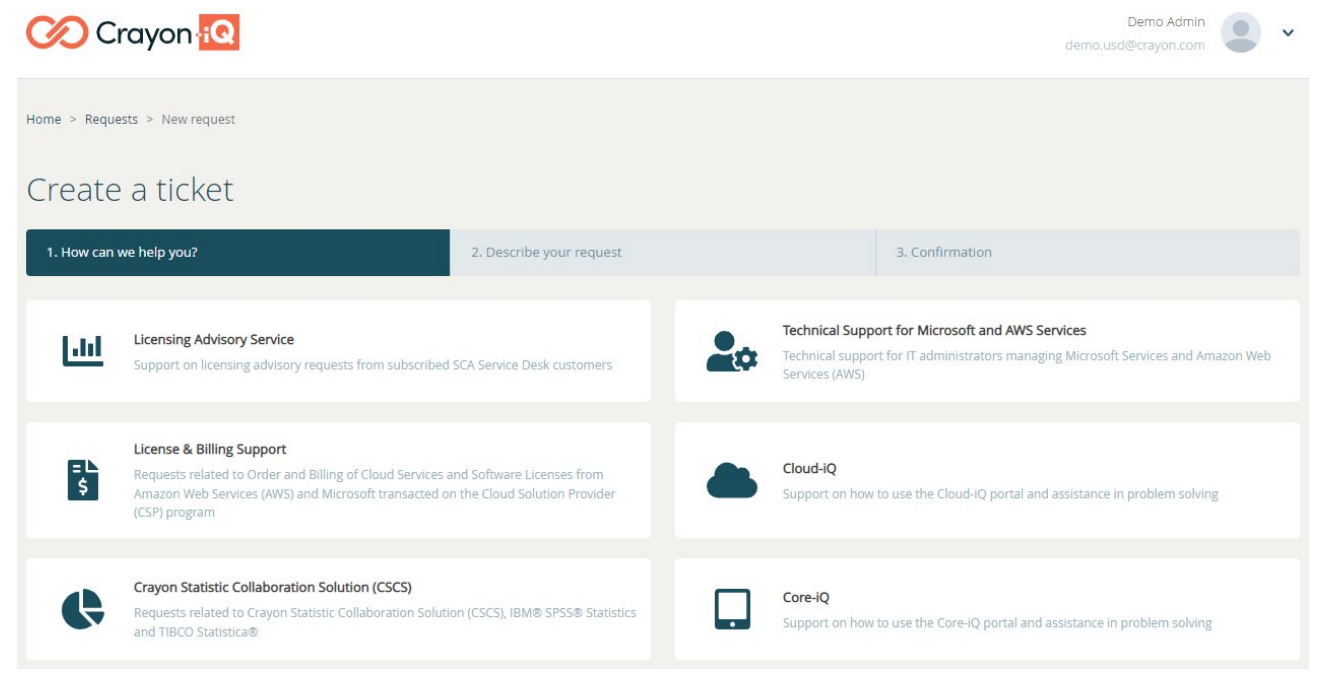Choose the Cloud-iQ title
The height and width of the screenshot is (682, 1327).
tap(809, 468)
